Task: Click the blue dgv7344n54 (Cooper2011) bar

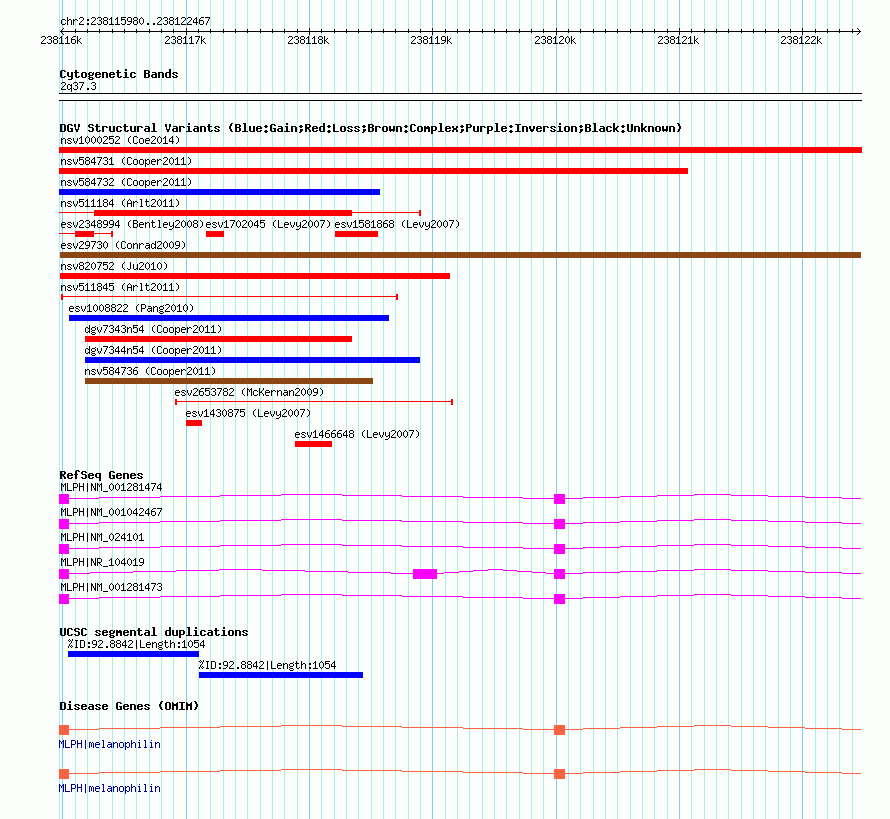Action: (x=253, y=360)
